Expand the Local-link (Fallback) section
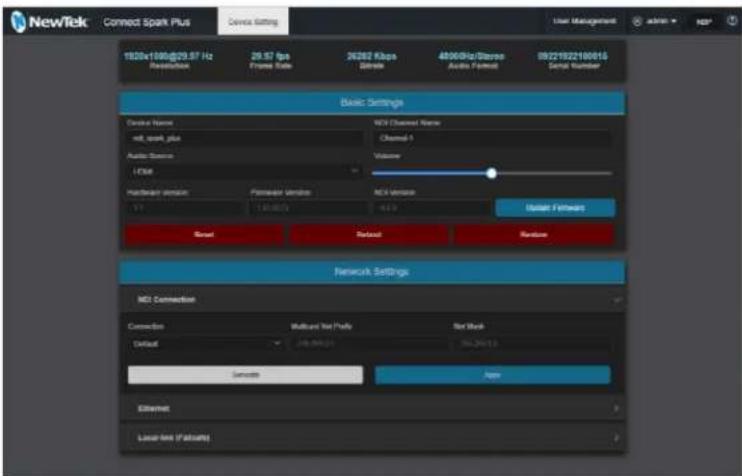This screenshot has height=476, width=742. [371, 438]
